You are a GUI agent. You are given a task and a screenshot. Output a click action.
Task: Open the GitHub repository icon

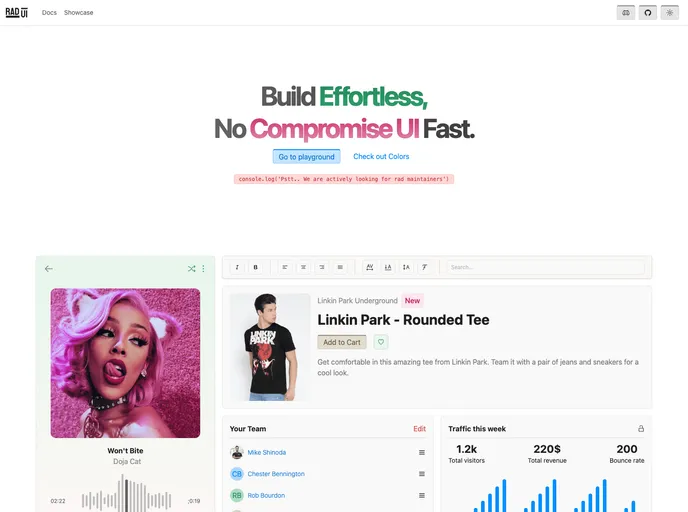[648, 13]
